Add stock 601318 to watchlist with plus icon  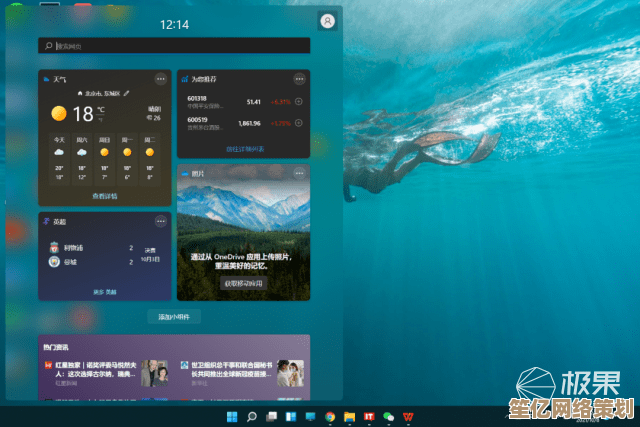[x=299, y=102]
